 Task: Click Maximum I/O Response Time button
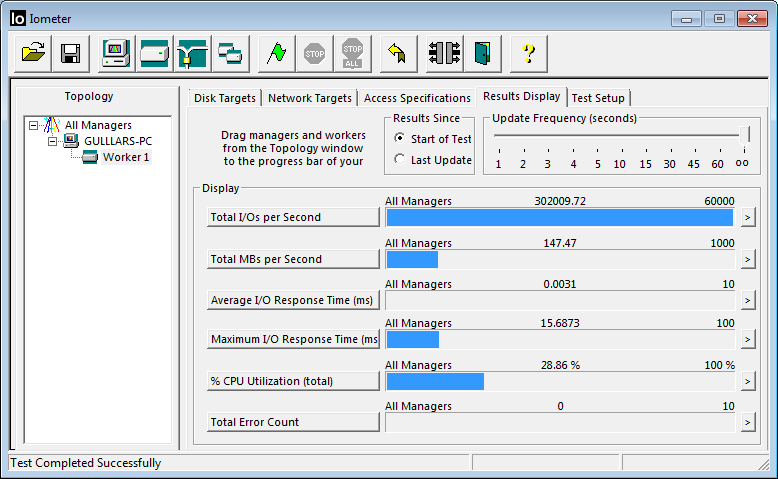pyautogui.click(x=293, y=340)
